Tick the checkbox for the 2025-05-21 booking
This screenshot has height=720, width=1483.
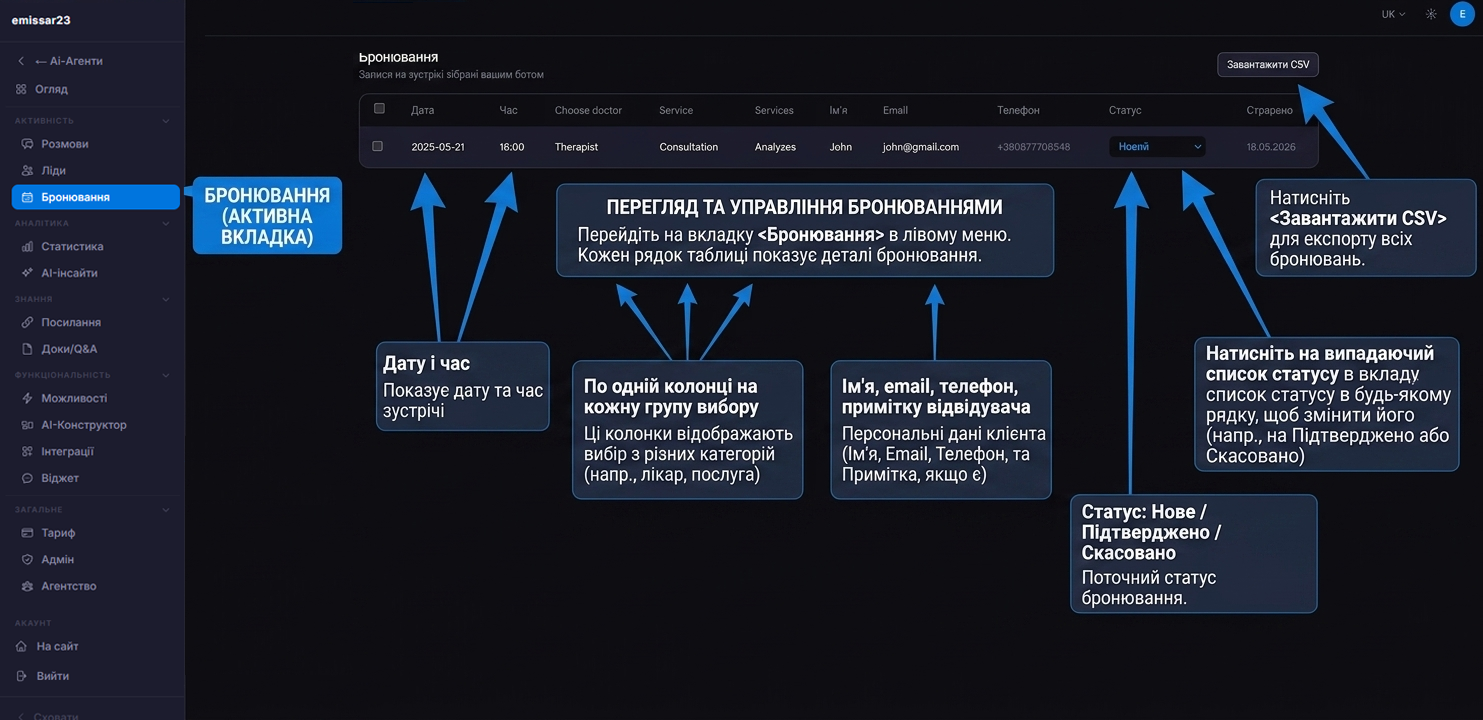click(377, 146)
